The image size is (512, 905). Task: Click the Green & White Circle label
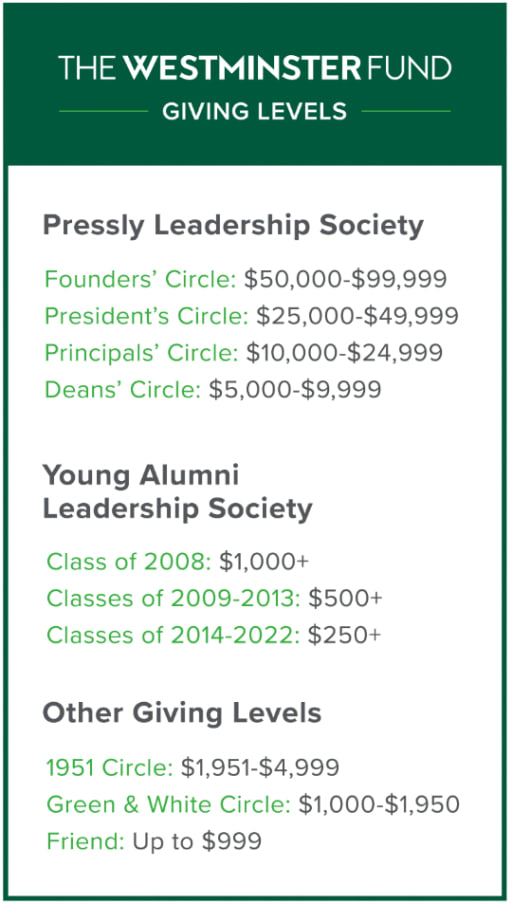(x=169, y=804)
